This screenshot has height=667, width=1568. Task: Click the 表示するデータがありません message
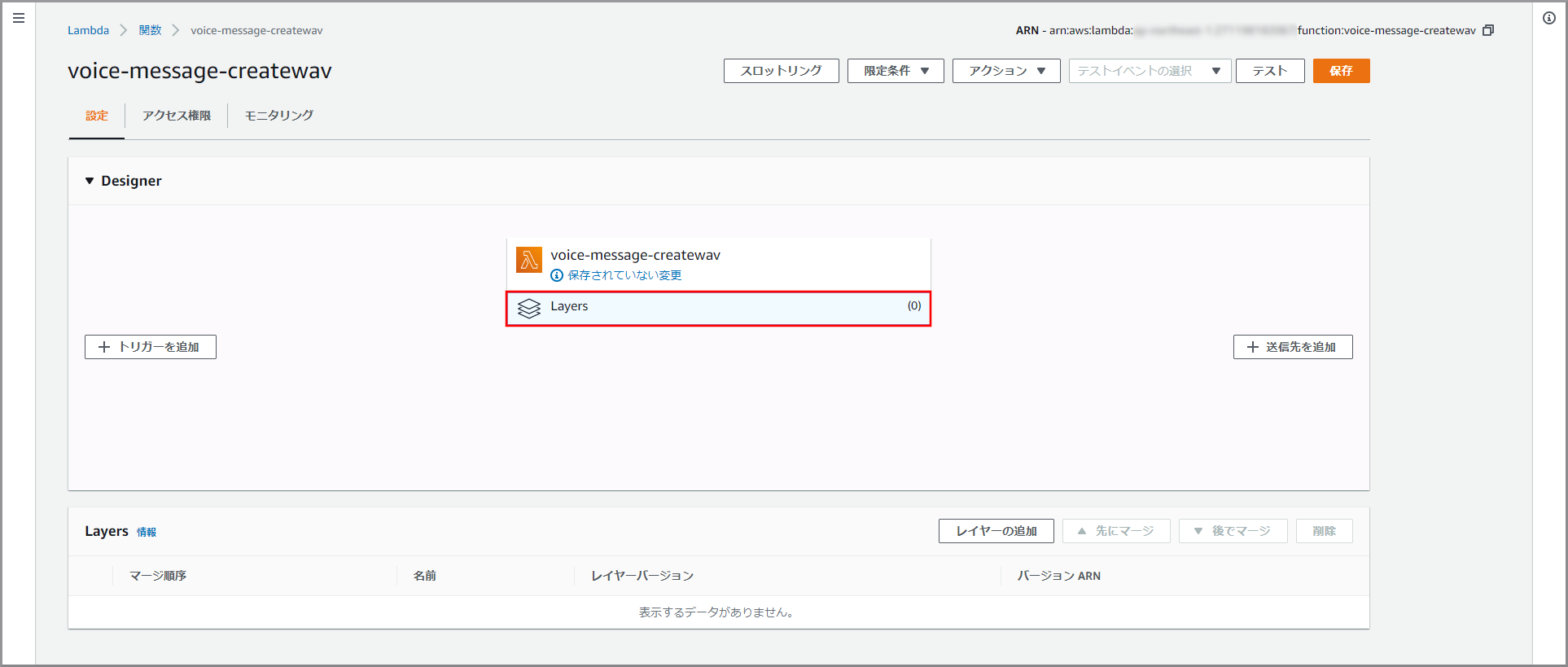(716, 612)
